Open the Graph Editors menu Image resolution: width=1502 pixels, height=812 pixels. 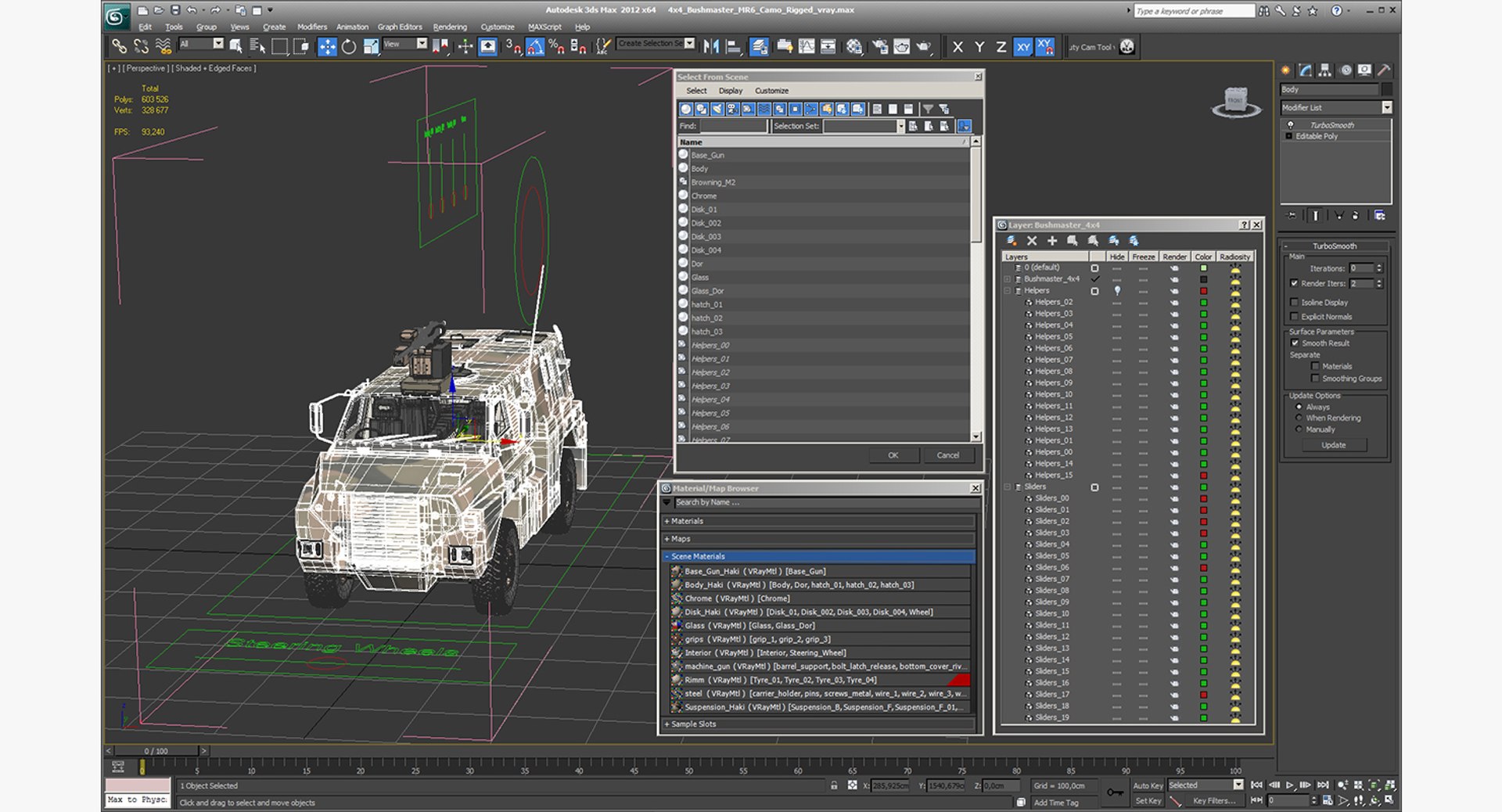[400, 27]
